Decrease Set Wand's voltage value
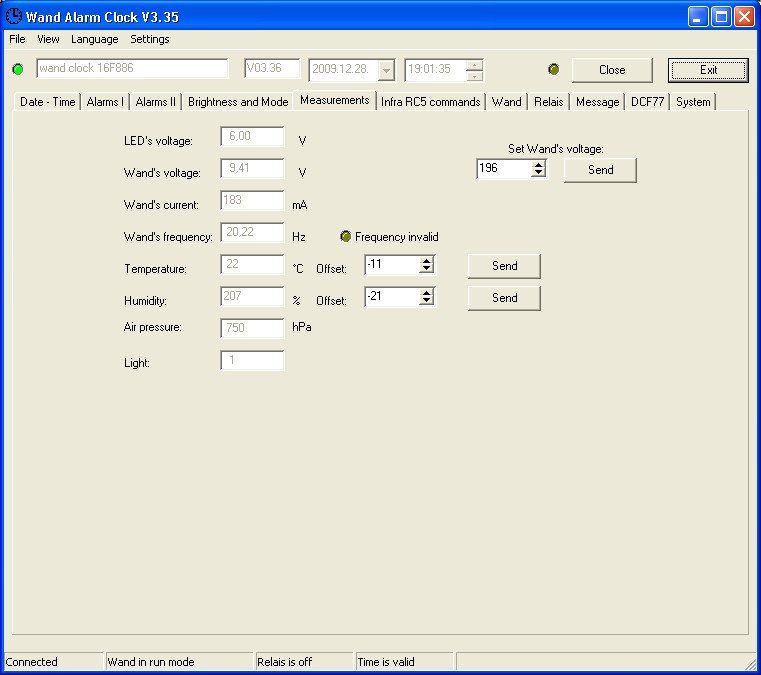The height and width of the screenshot is (675, 761). (x=538, y=173)
